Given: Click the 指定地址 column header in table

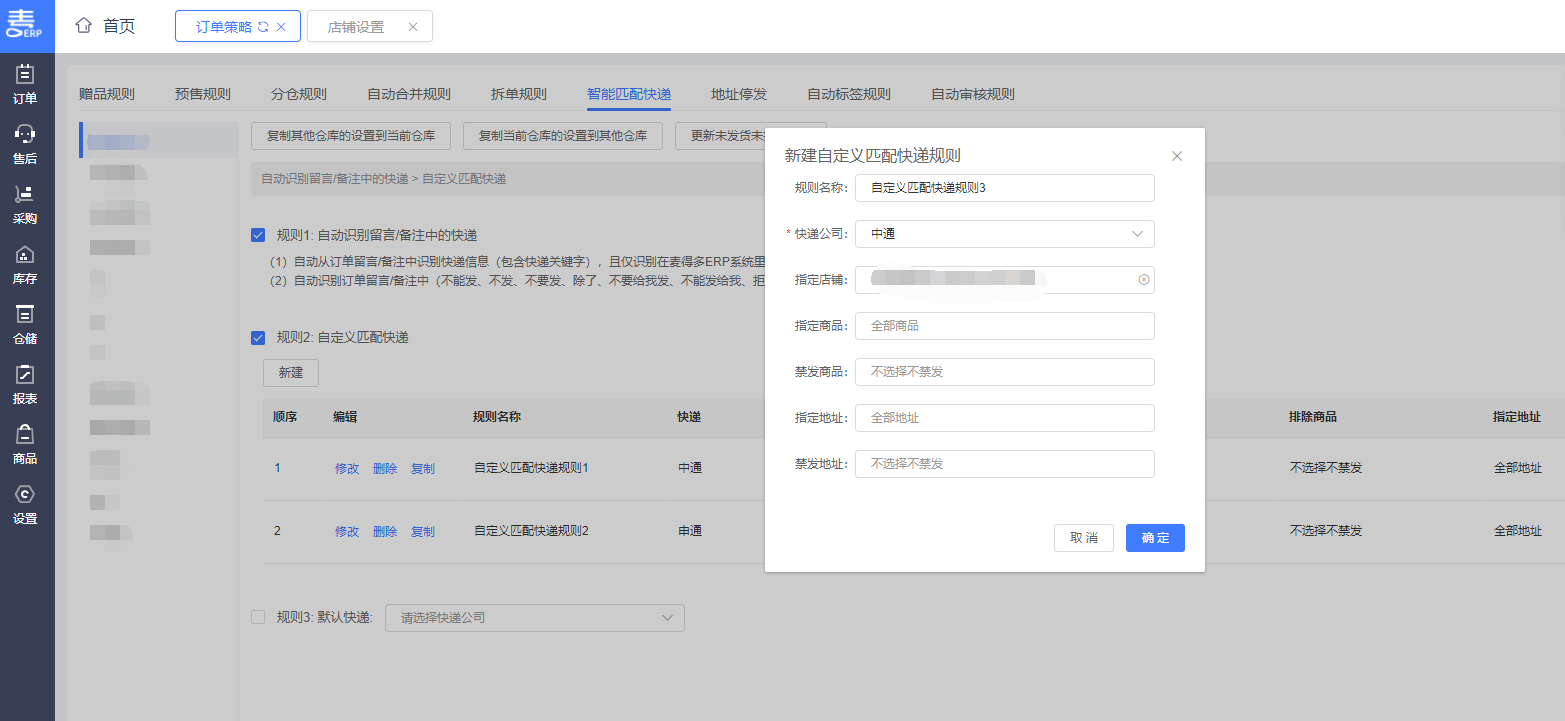Looking at the screenshot, I should click(x=1517, y=417).
